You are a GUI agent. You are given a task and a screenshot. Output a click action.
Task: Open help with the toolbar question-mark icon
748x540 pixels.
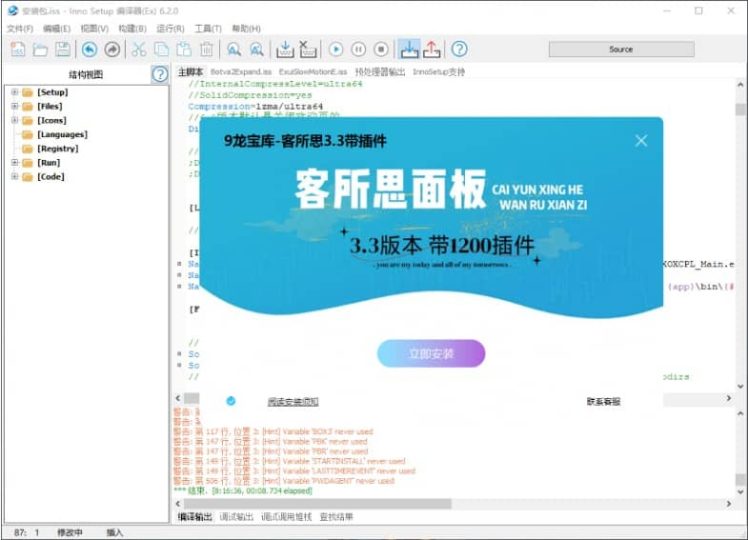click(459, 49)
